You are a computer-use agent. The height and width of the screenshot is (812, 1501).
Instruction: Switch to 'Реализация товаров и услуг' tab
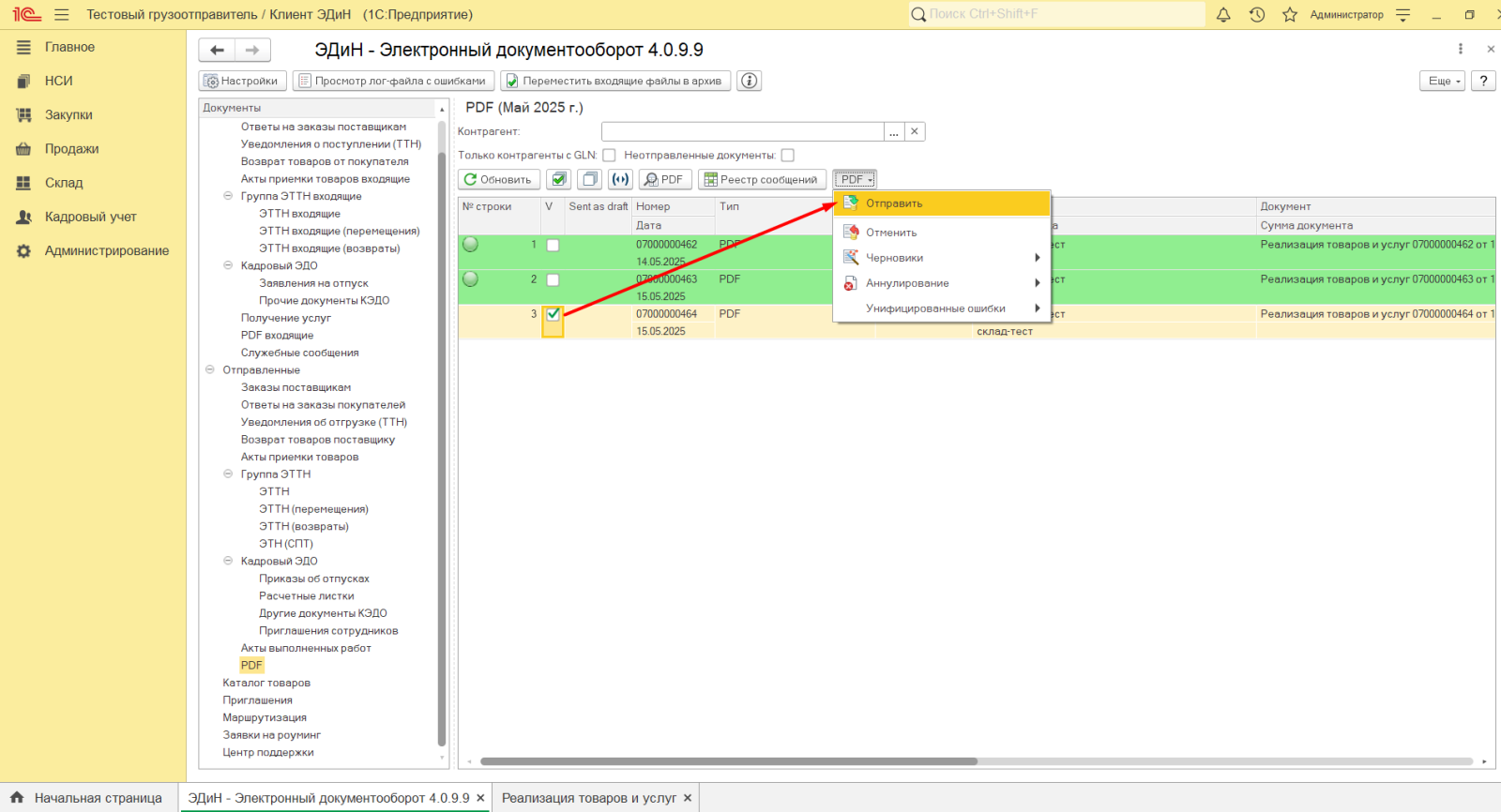point(588,798)
